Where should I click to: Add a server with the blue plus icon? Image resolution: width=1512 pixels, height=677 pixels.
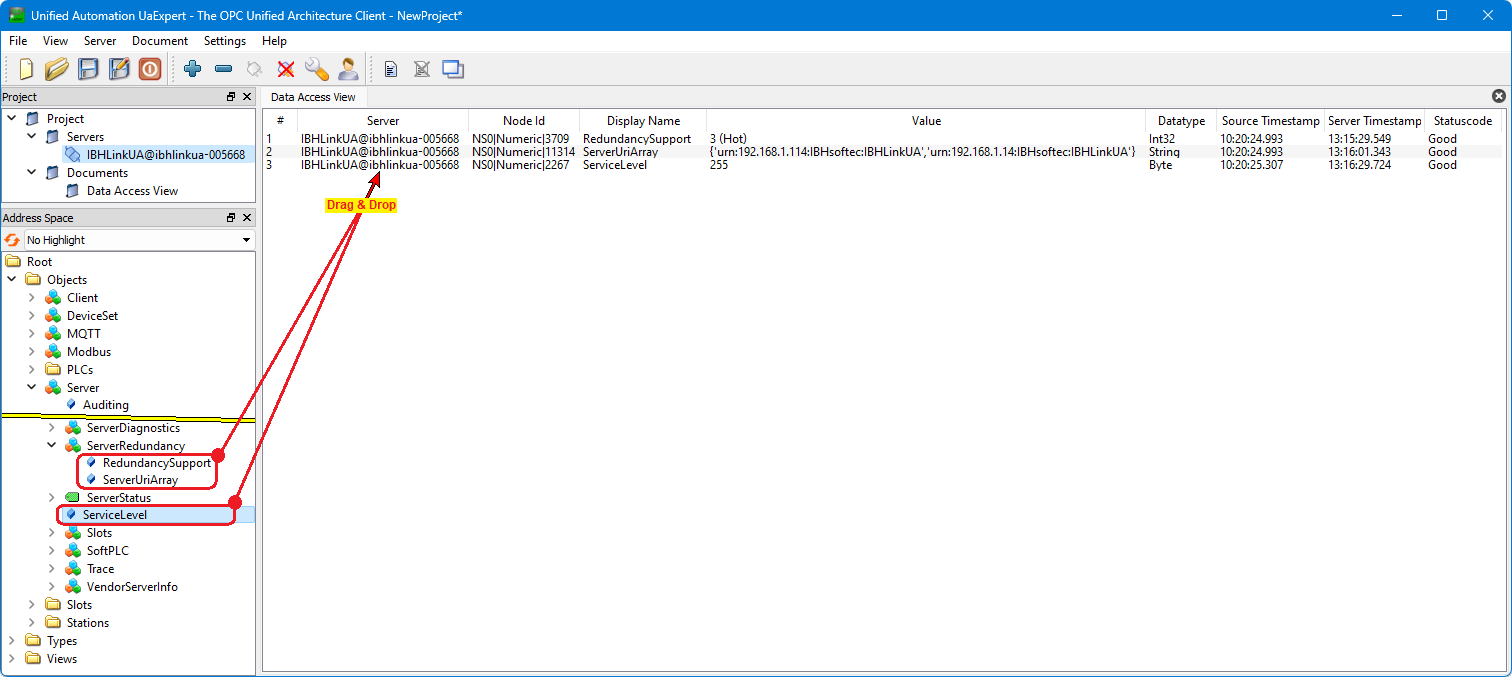[193, 69]
